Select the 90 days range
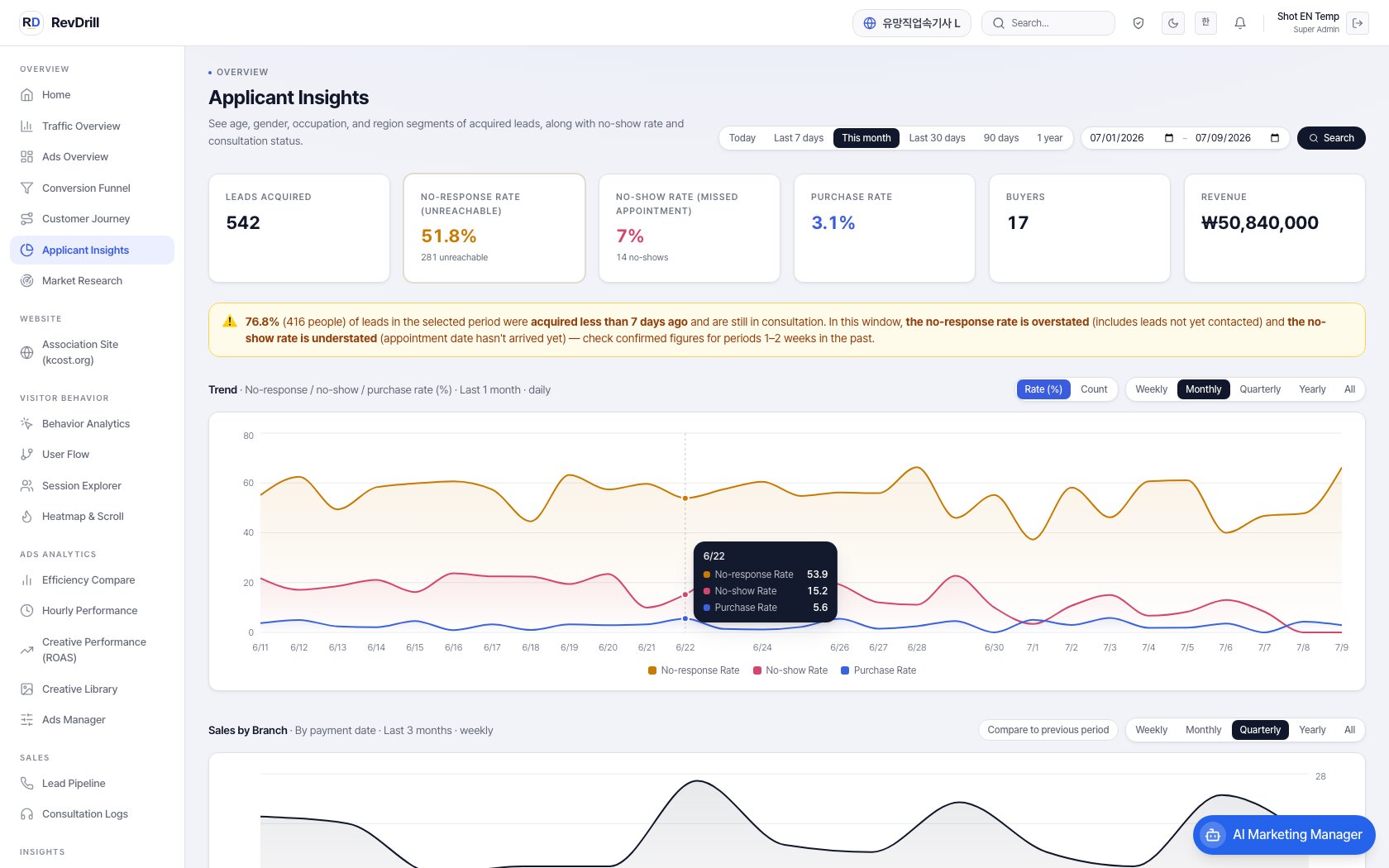Viewport: 1389px width, 868px height. click(1001, 138)
